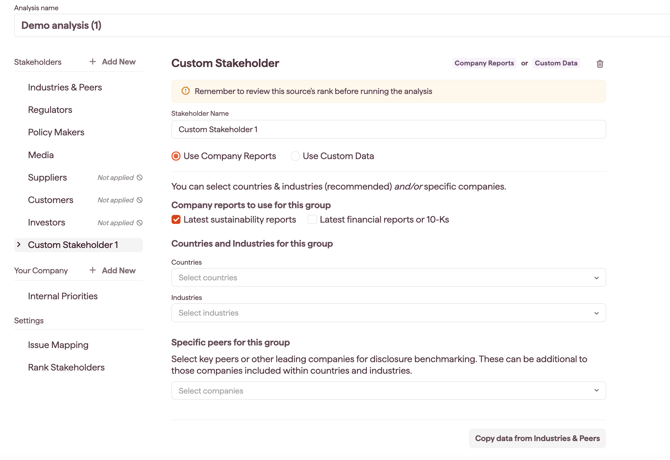Open the Select industries dropdown
The width and height of the screenshot is (670, 460).
pos(388,313)
